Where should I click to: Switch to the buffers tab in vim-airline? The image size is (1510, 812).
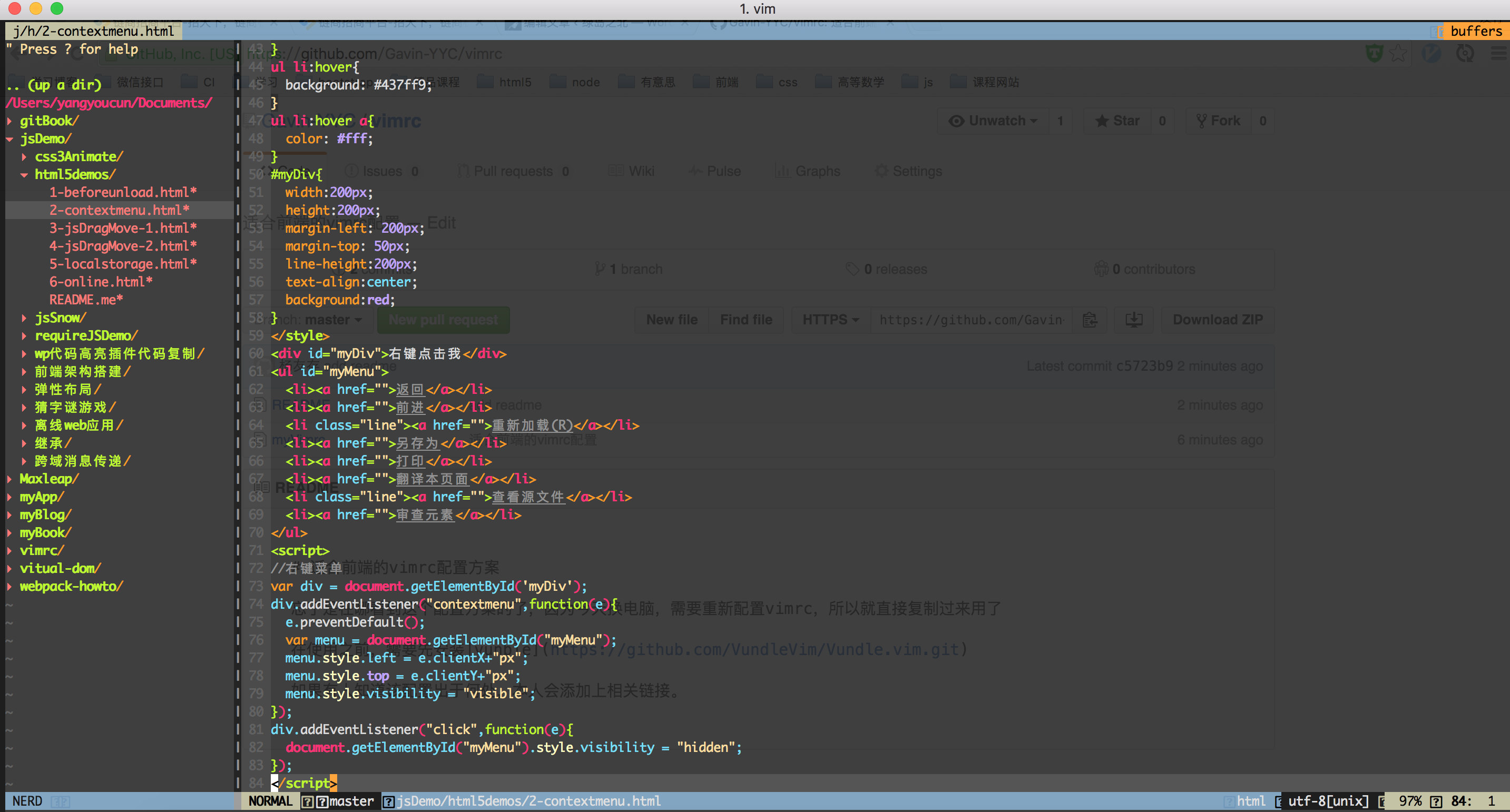1475,31
